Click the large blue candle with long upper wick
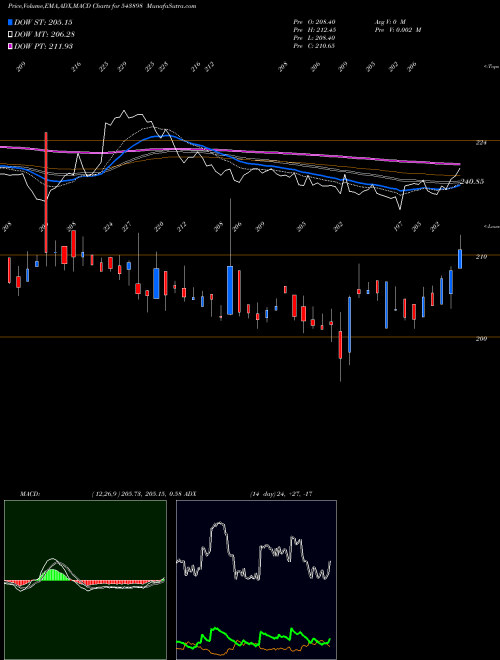 click(x=230, y=290)
